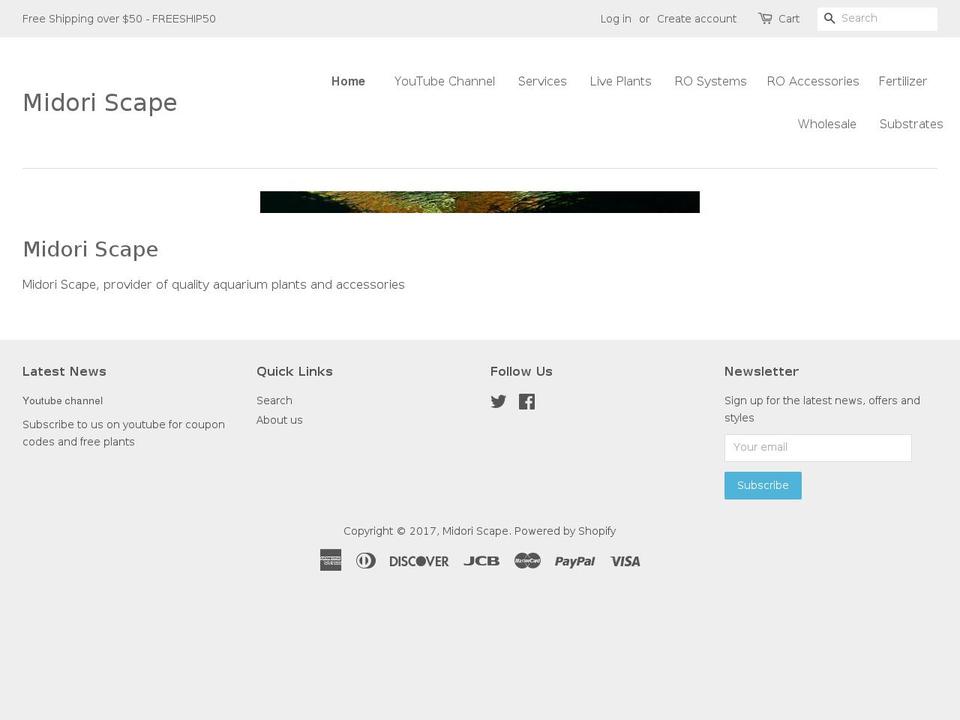Image resolution: width=960 pixels, height=720 pixels.
Task: Click the 'Subscribe to us on youtube' text
Action: pos(124,433)
